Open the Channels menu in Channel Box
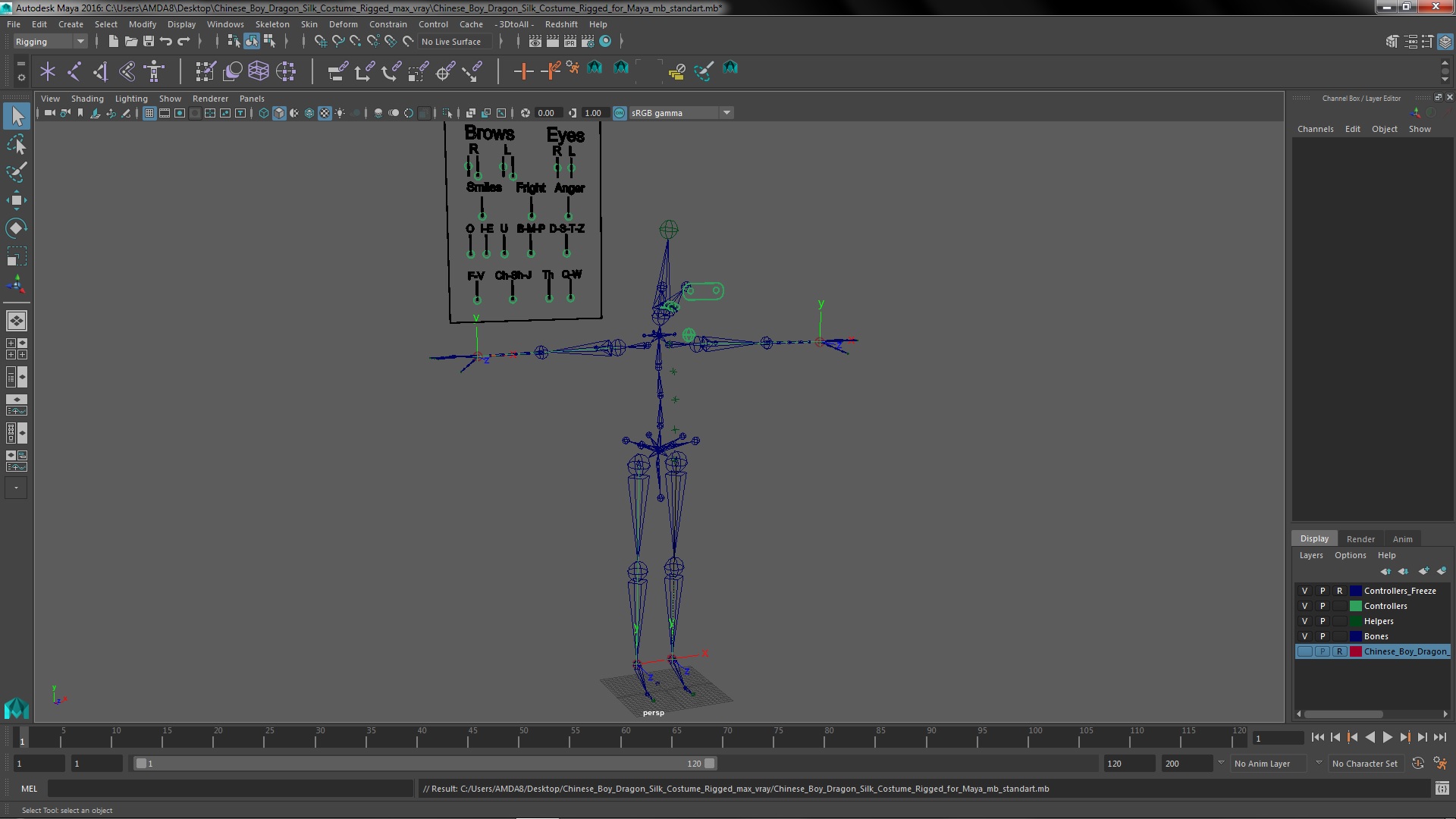1456x819 pixels. click(x=1315, y=129)
